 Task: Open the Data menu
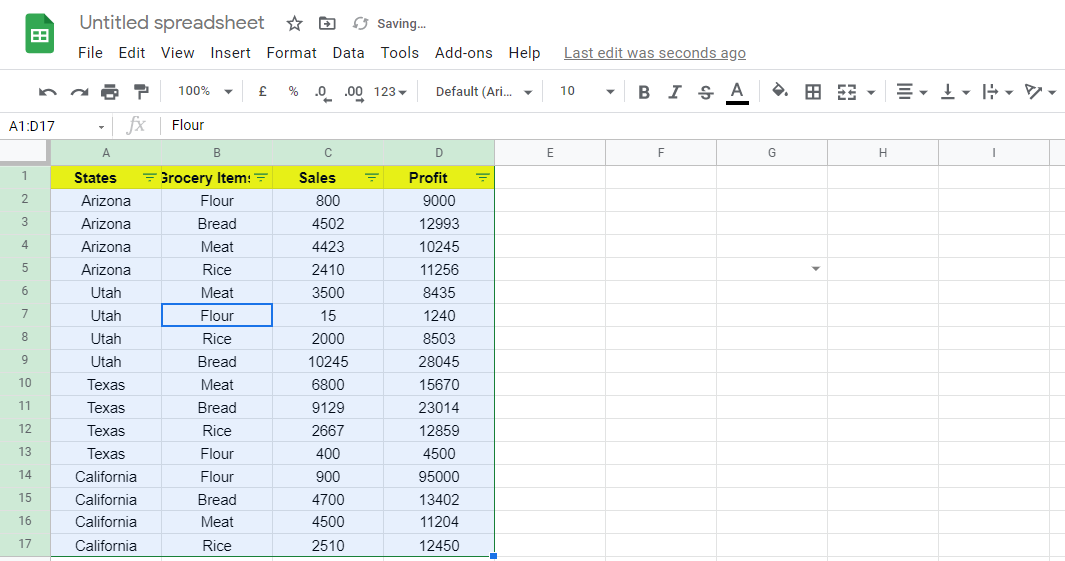tap(348, 53)
